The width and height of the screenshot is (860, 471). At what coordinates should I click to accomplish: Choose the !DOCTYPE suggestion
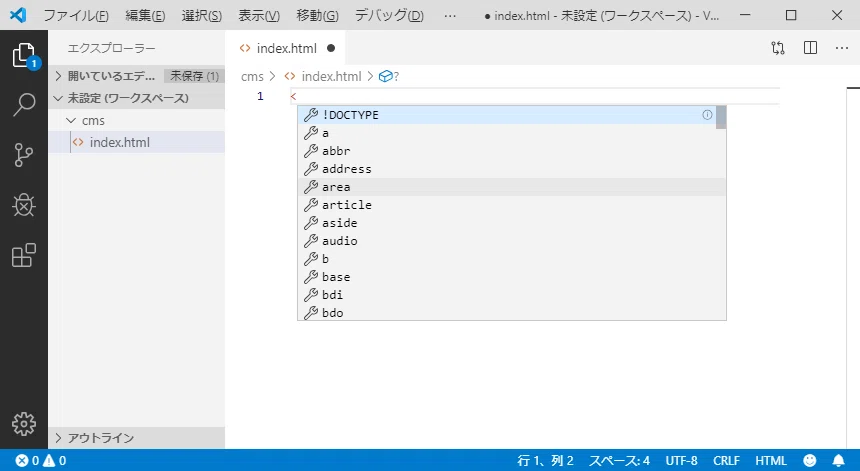click(507, 115)
